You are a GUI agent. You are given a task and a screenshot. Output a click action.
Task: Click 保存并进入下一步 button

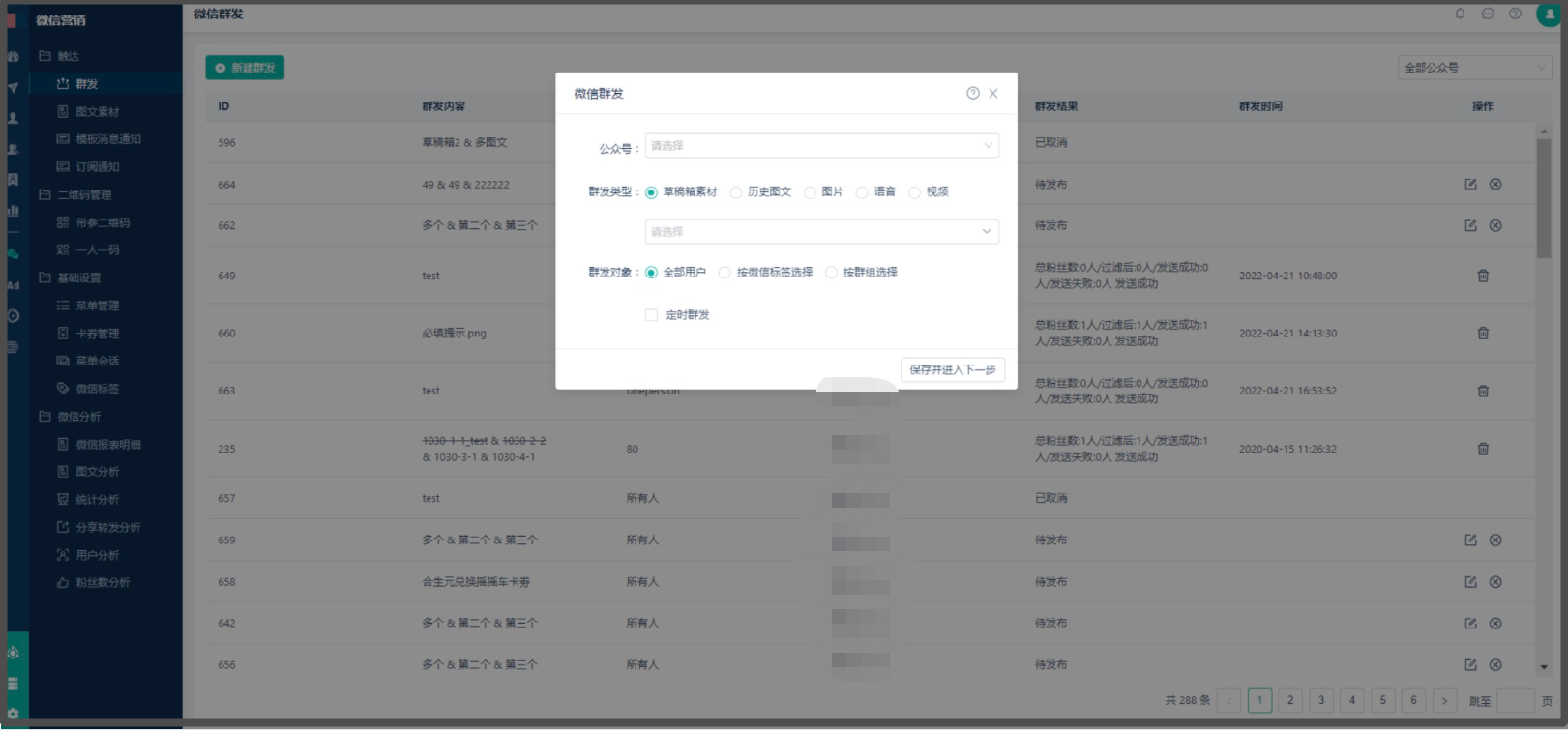click(953, 369)
